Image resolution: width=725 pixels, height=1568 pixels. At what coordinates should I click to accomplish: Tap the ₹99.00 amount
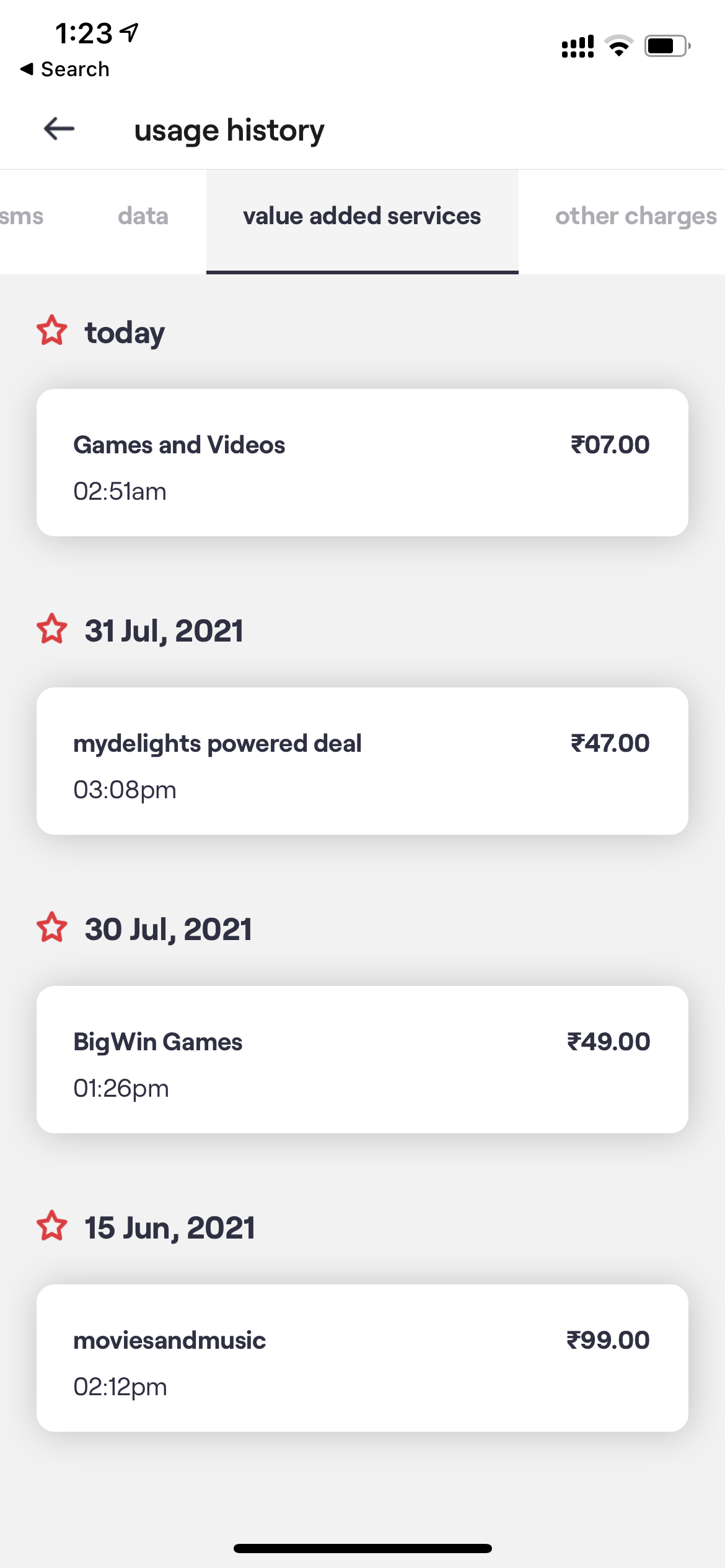608,1340
